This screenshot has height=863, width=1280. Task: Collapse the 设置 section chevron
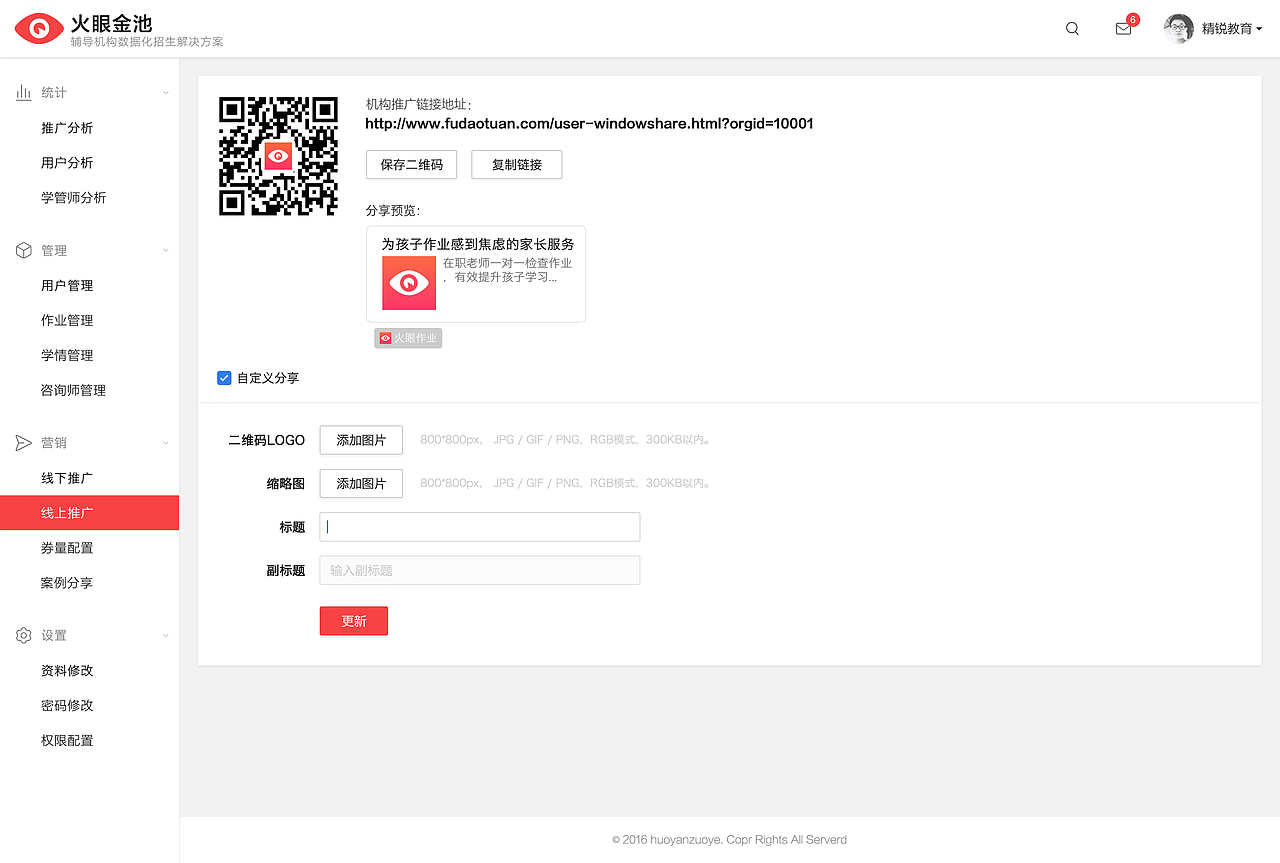(166, 636)
